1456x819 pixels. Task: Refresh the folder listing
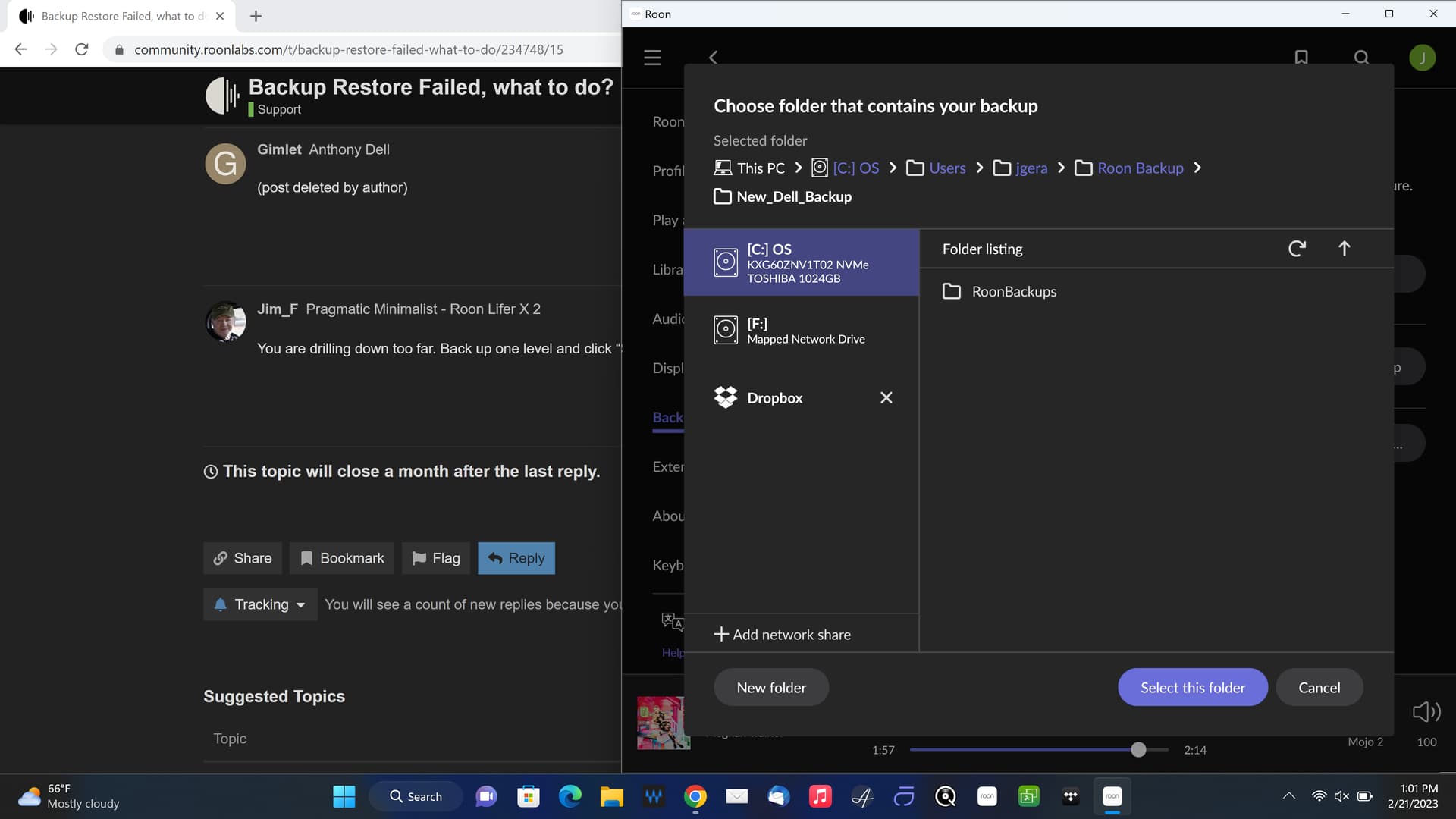[x=1297, y=249]
